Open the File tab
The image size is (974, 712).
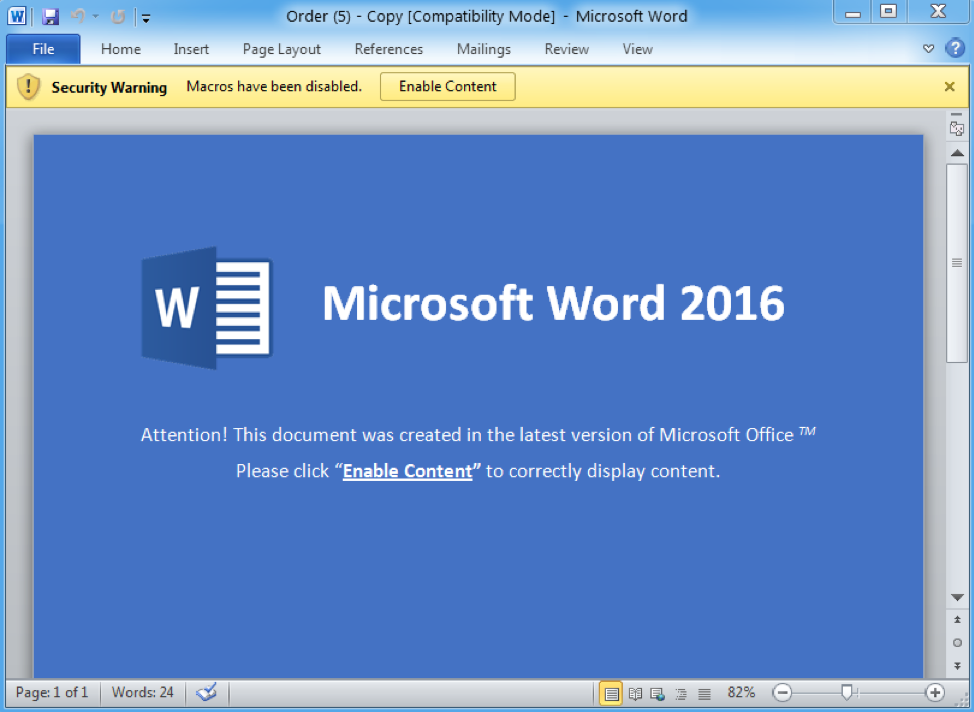pos(43,49)
